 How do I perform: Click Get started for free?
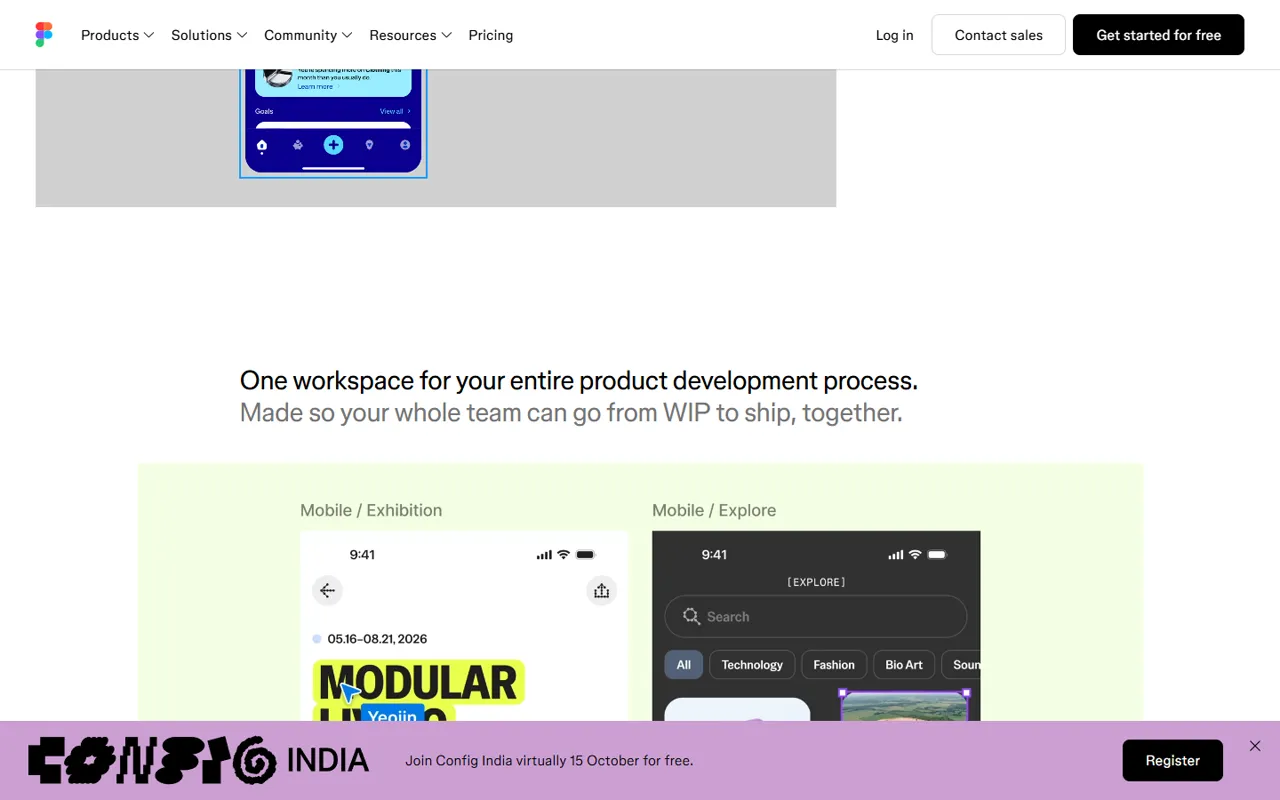click(x=1158, y=35)
